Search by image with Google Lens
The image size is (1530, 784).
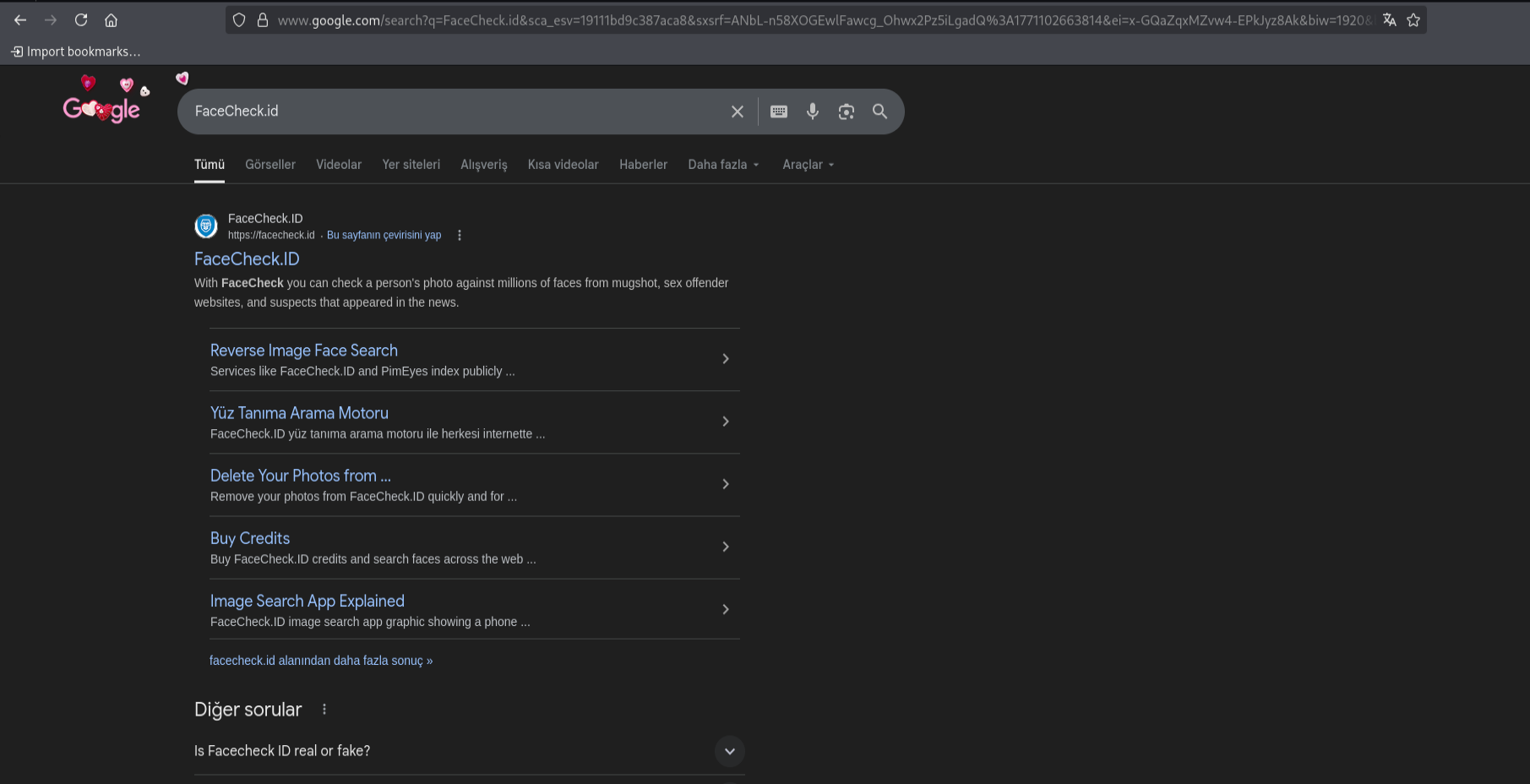847,112
